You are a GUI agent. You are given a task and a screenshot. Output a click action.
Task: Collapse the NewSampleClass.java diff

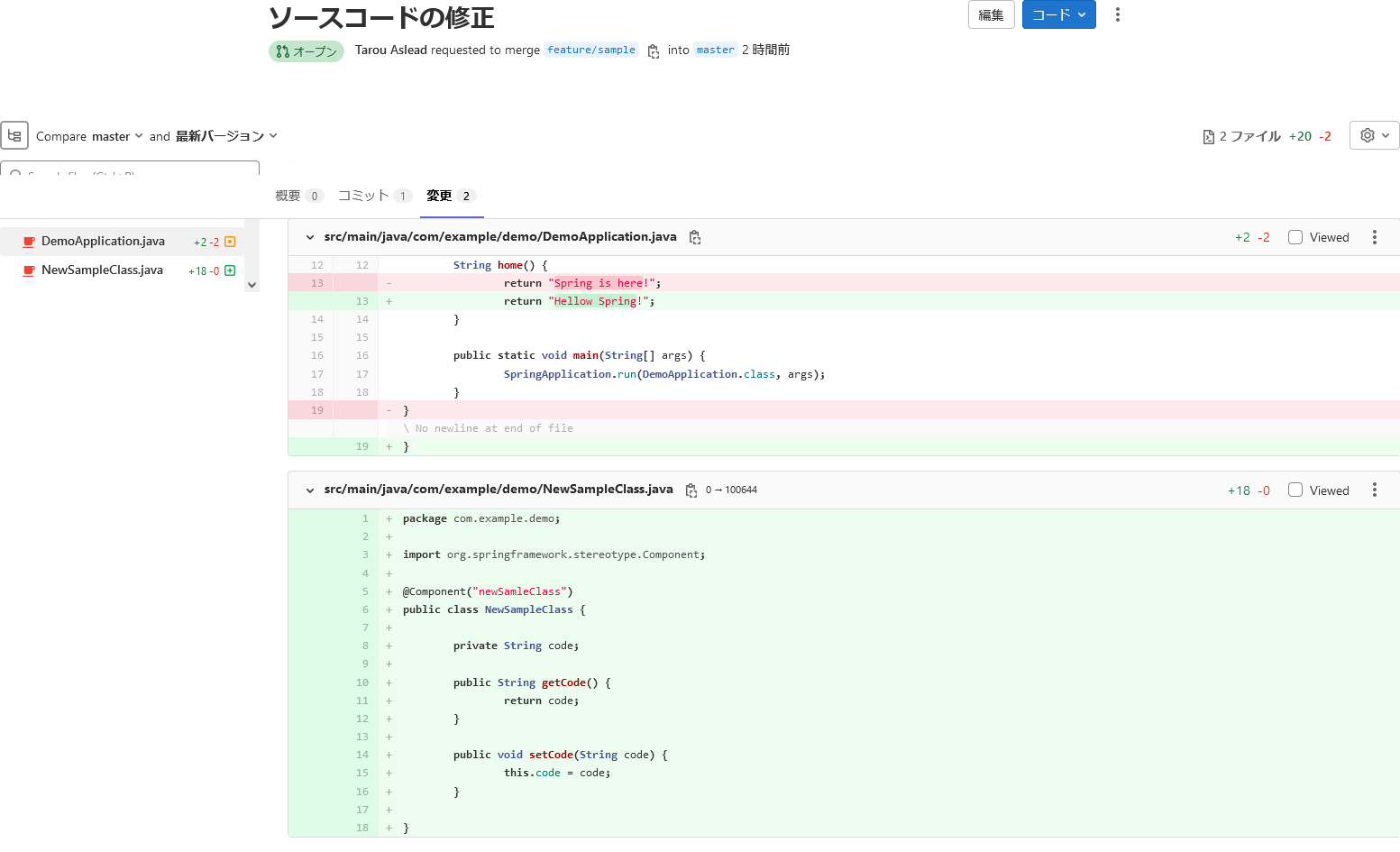310,490
